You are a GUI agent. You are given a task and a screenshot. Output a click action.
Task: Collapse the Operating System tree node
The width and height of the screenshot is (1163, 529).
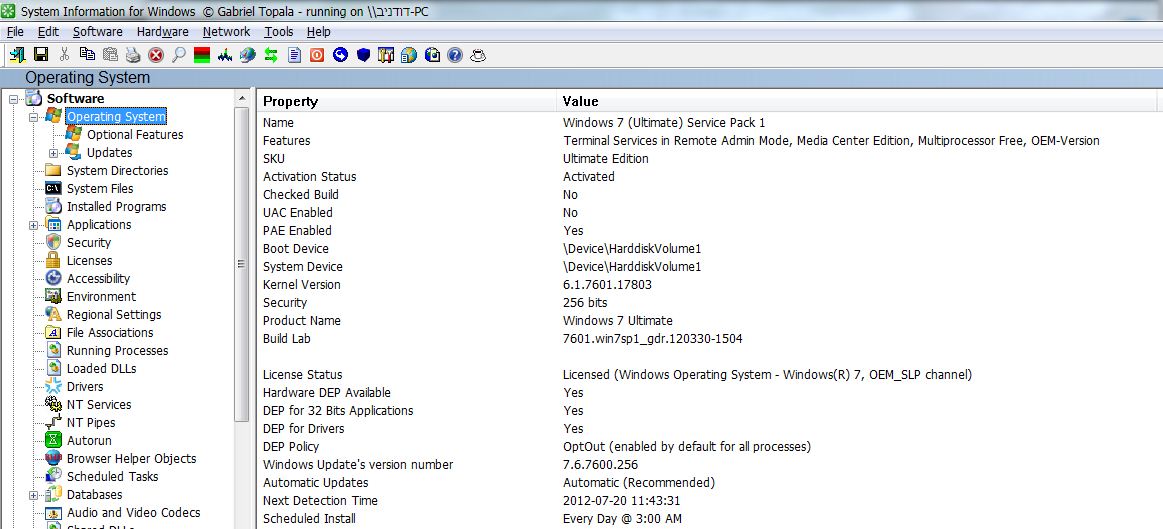click(33, 117)
